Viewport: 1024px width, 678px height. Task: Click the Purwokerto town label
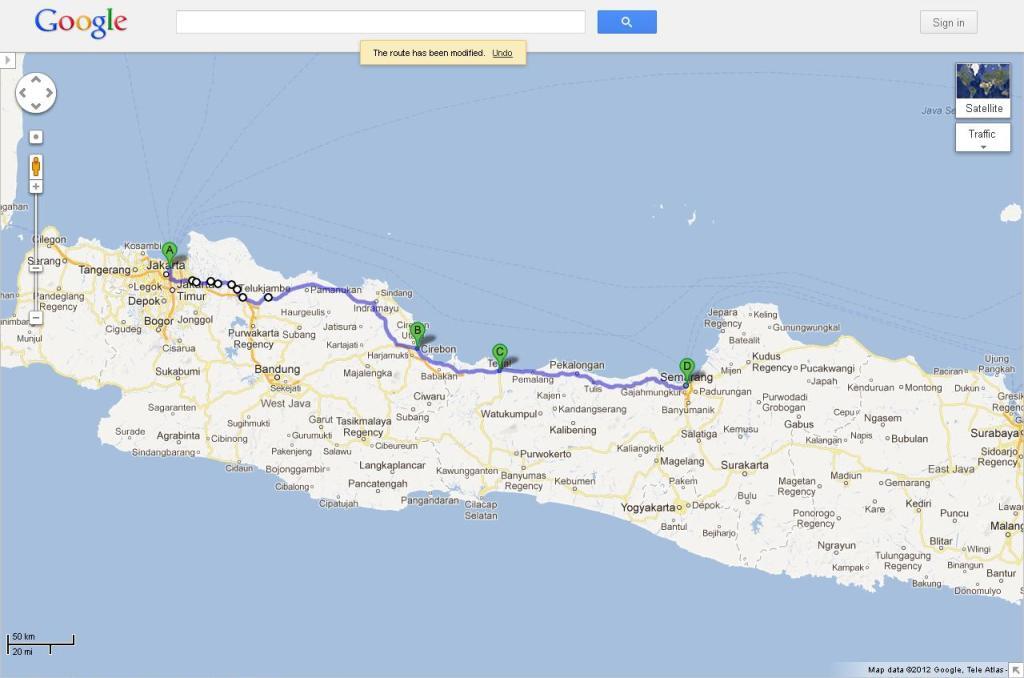546,454
